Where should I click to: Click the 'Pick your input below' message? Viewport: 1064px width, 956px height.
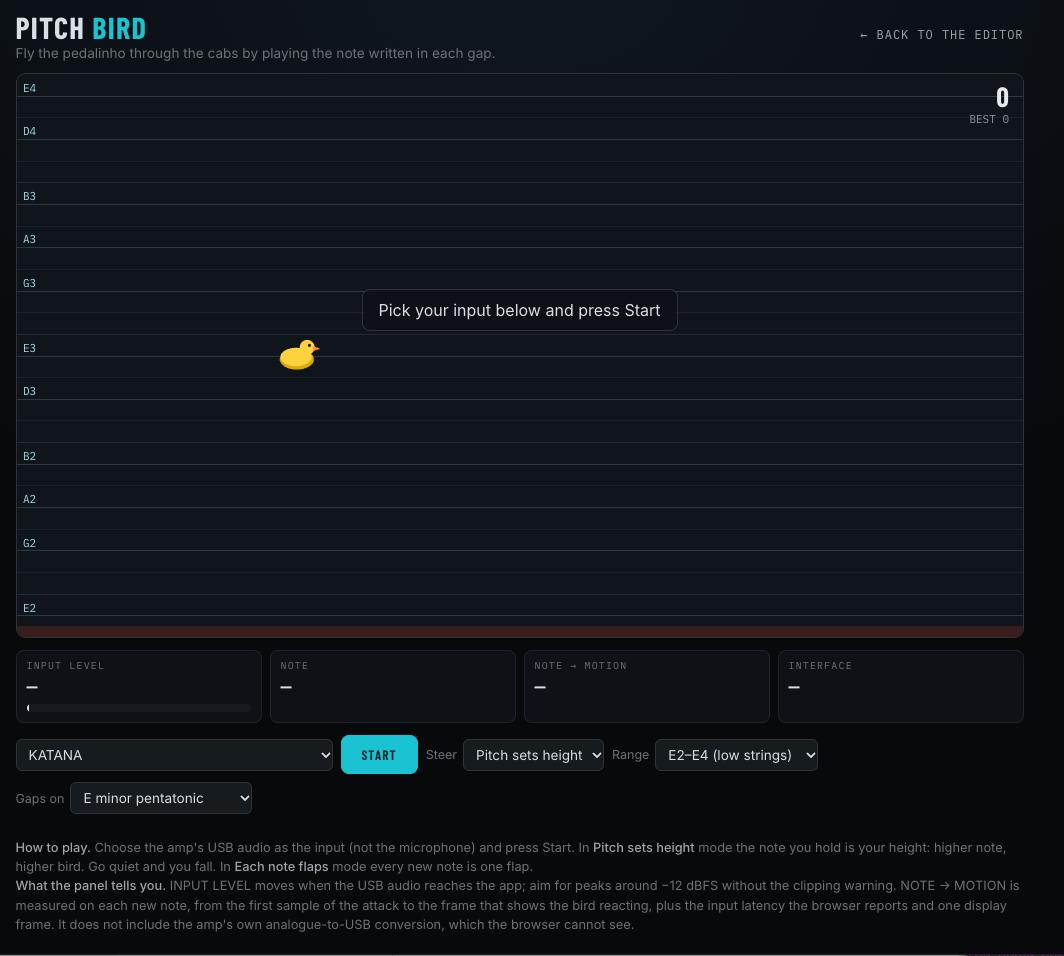coord(520,310)
